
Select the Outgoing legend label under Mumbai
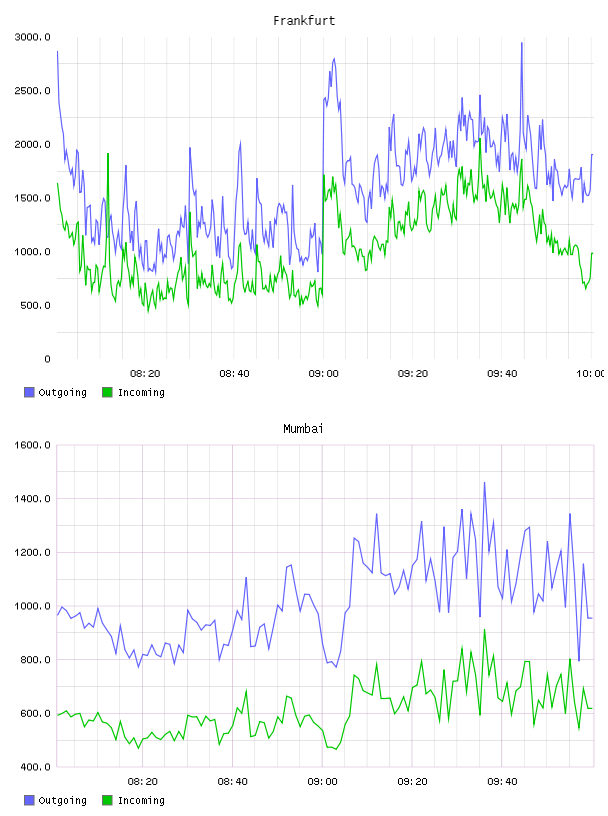62,801
